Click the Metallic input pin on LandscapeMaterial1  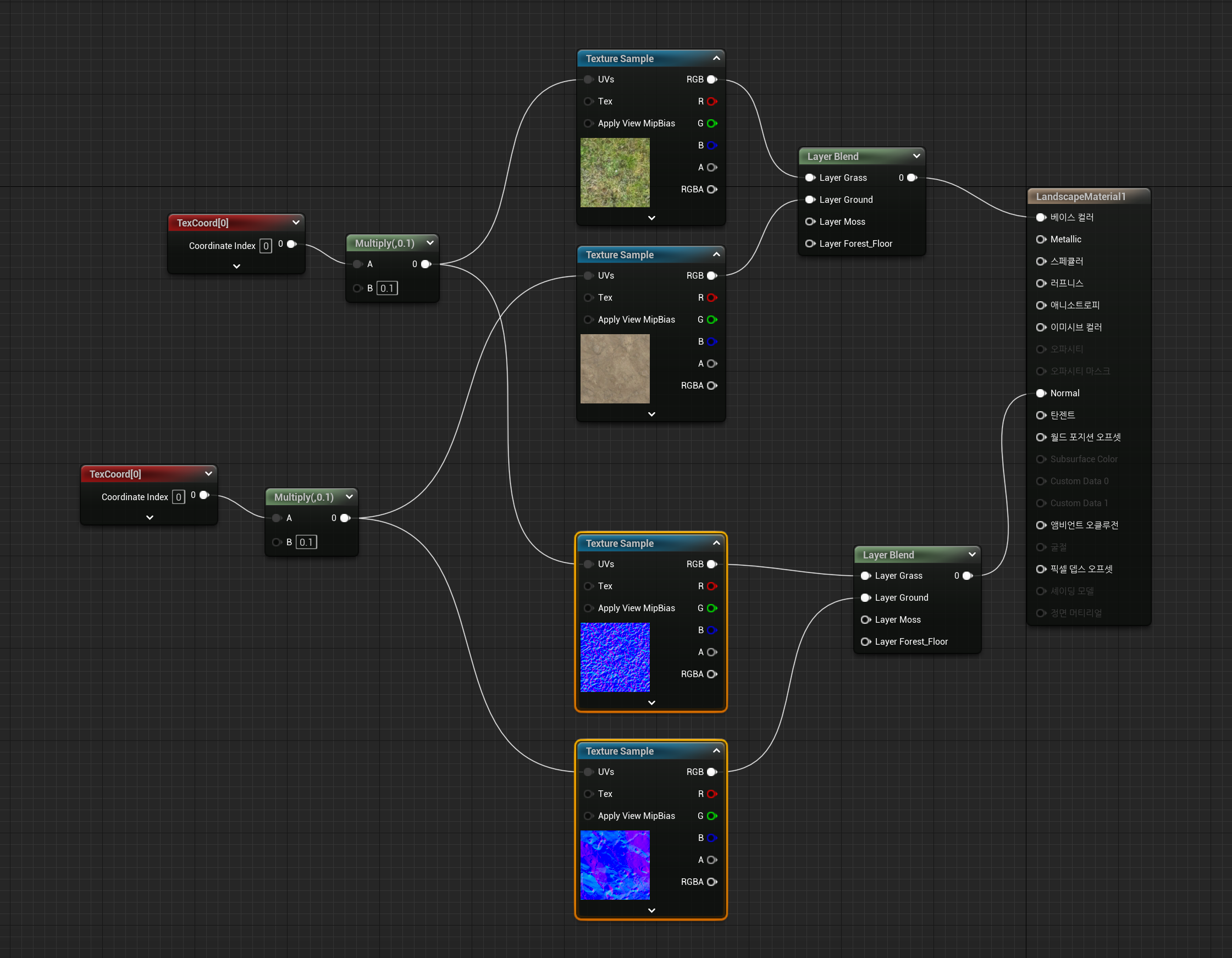click(1041, 239)
